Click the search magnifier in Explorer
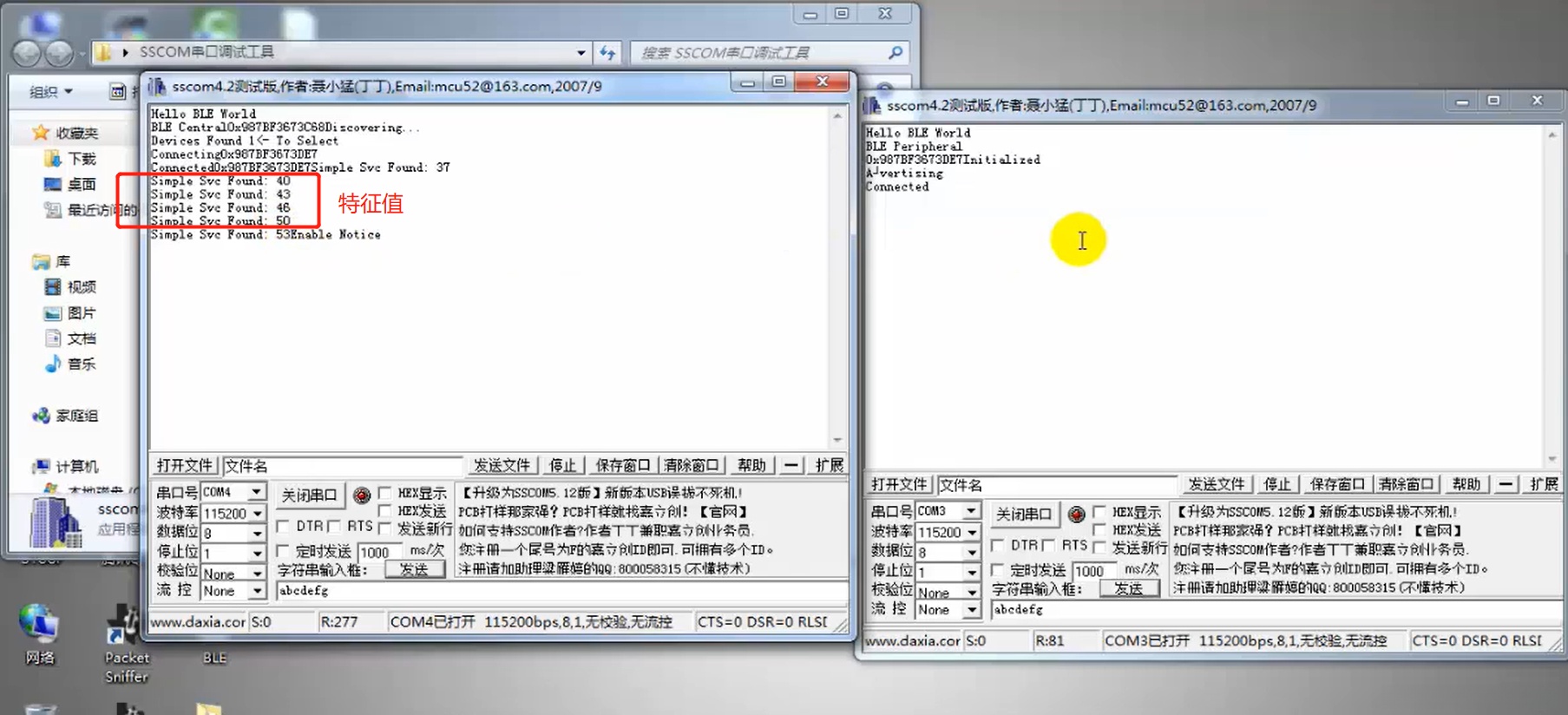 (896, 53)
